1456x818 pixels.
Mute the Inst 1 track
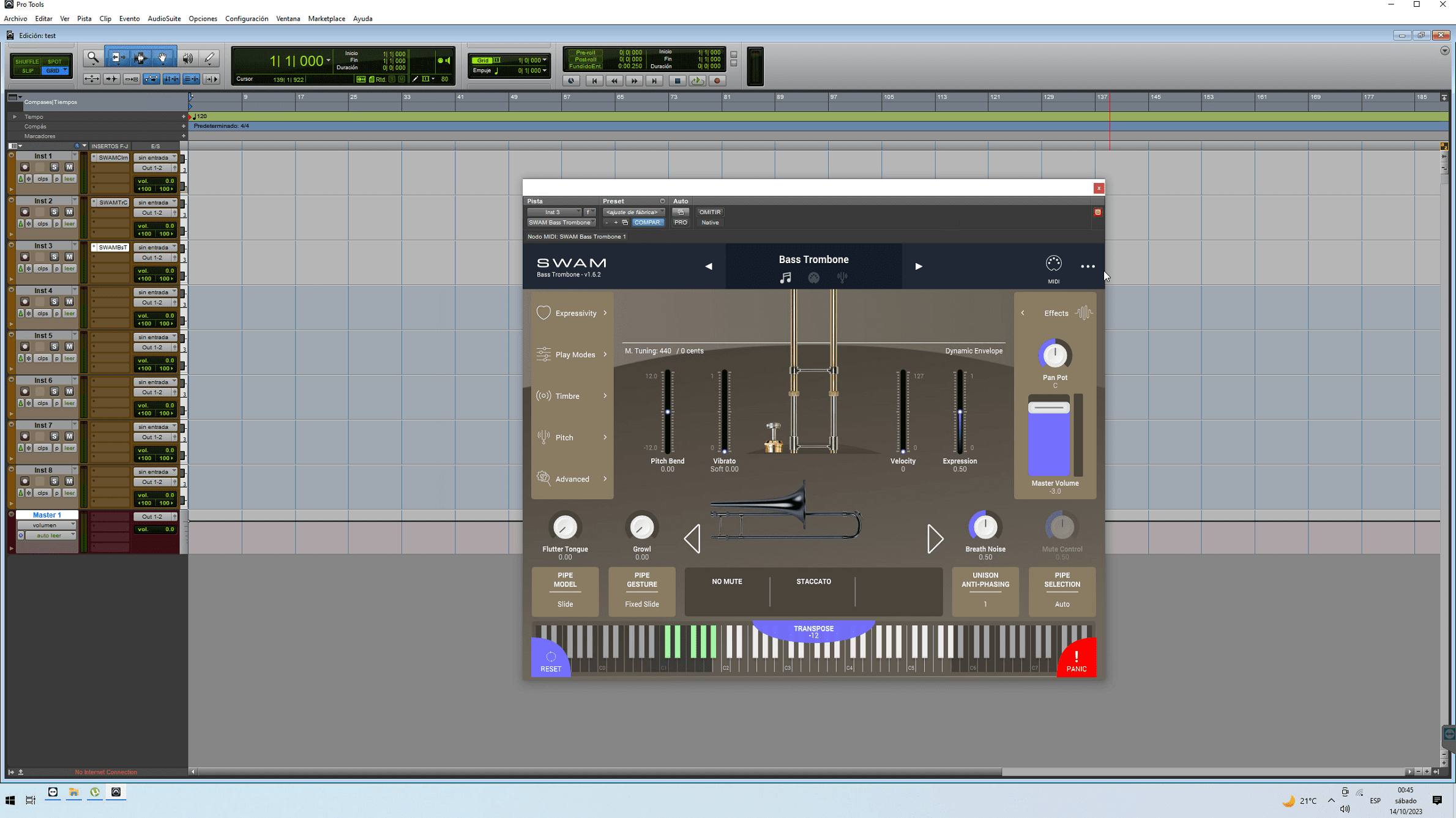coord(69,166)
